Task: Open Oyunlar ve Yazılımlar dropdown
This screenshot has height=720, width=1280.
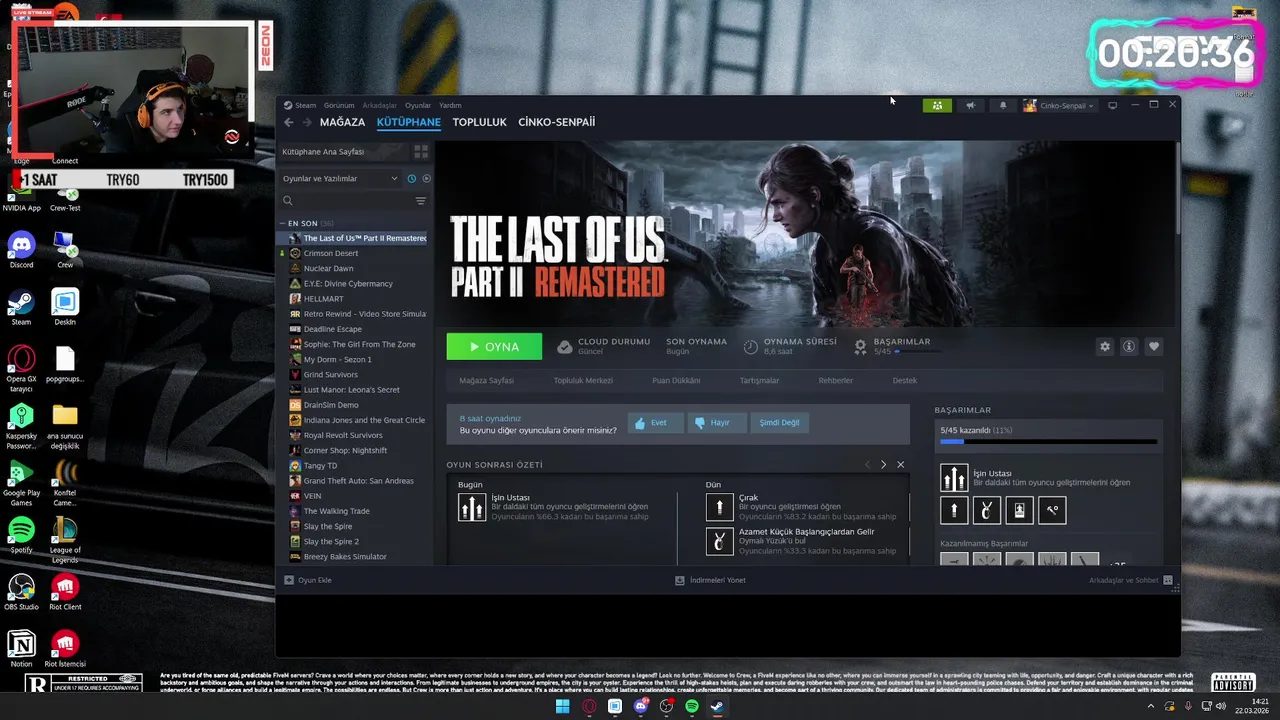Action: click(x=340, y=178)
